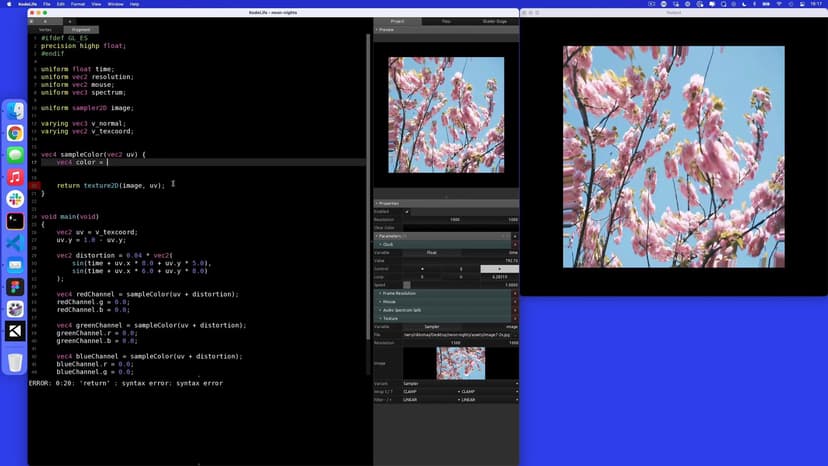This screenshot has height=466, width=828.
Task: Remove the Clock parameter with red button
Action: coord(515,244)
